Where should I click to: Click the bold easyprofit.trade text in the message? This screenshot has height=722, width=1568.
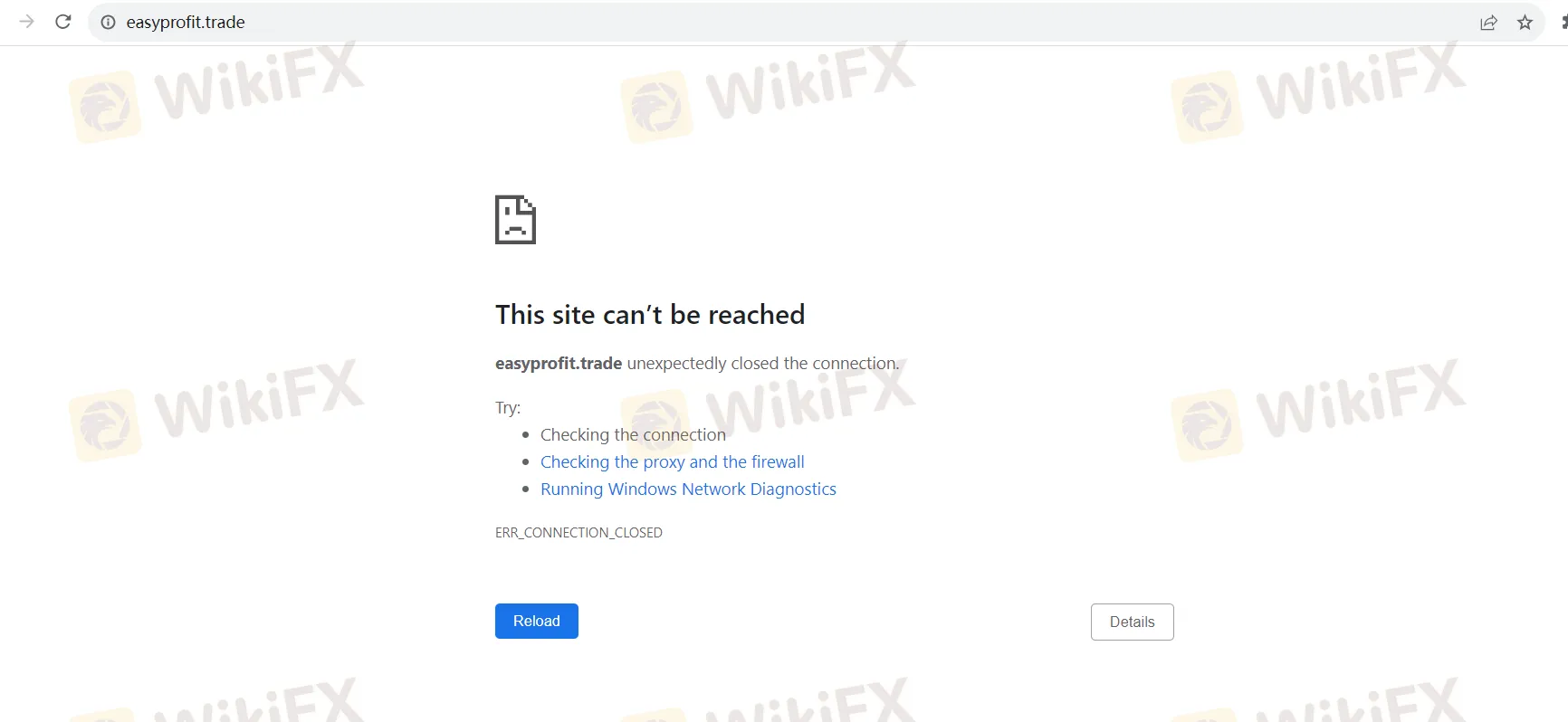point(559,364)
